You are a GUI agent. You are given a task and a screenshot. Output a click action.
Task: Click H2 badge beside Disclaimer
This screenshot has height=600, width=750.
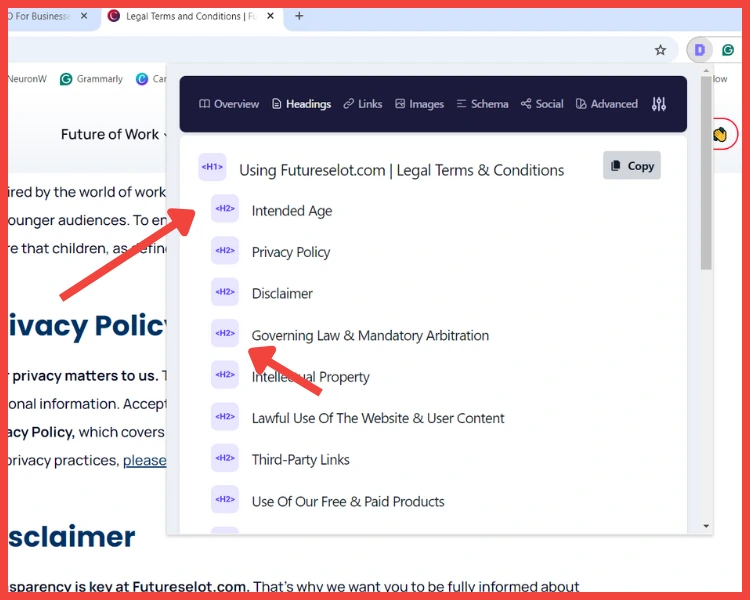tap(225, 292)
